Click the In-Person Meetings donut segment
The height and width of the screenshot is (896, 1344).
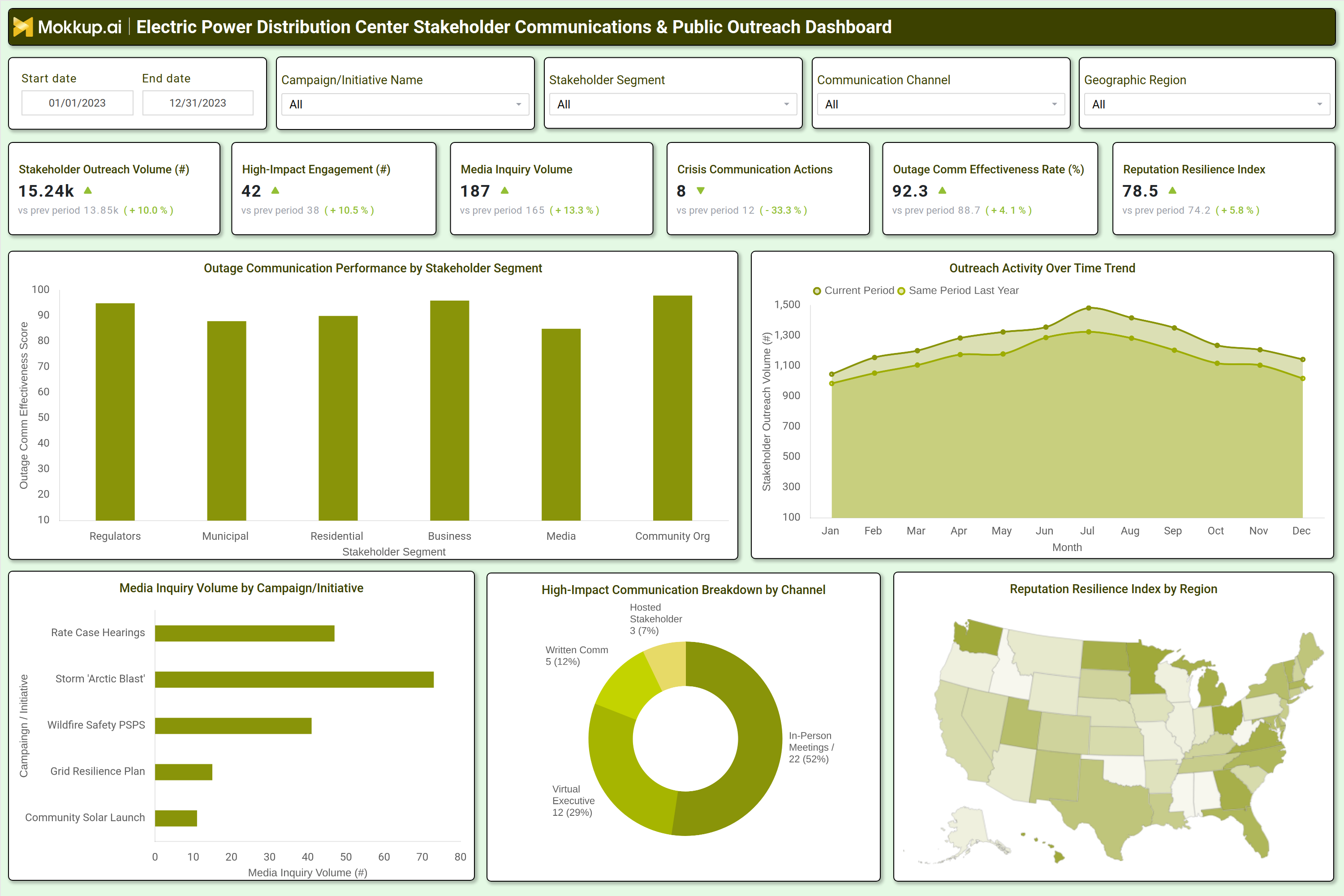tap(759, 743)
